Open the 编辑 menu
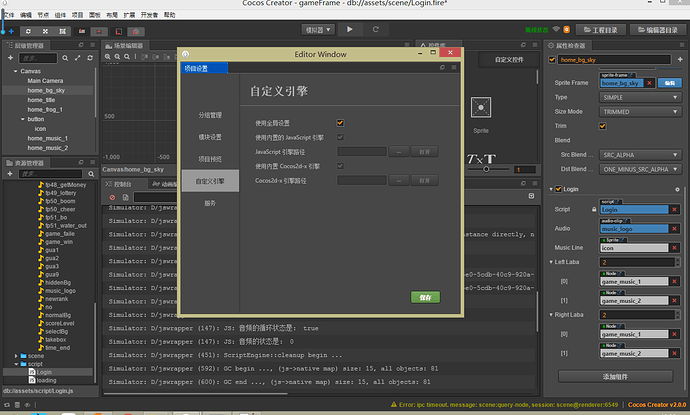This screenshot has width=690, height=415. (x=26, y=15)
